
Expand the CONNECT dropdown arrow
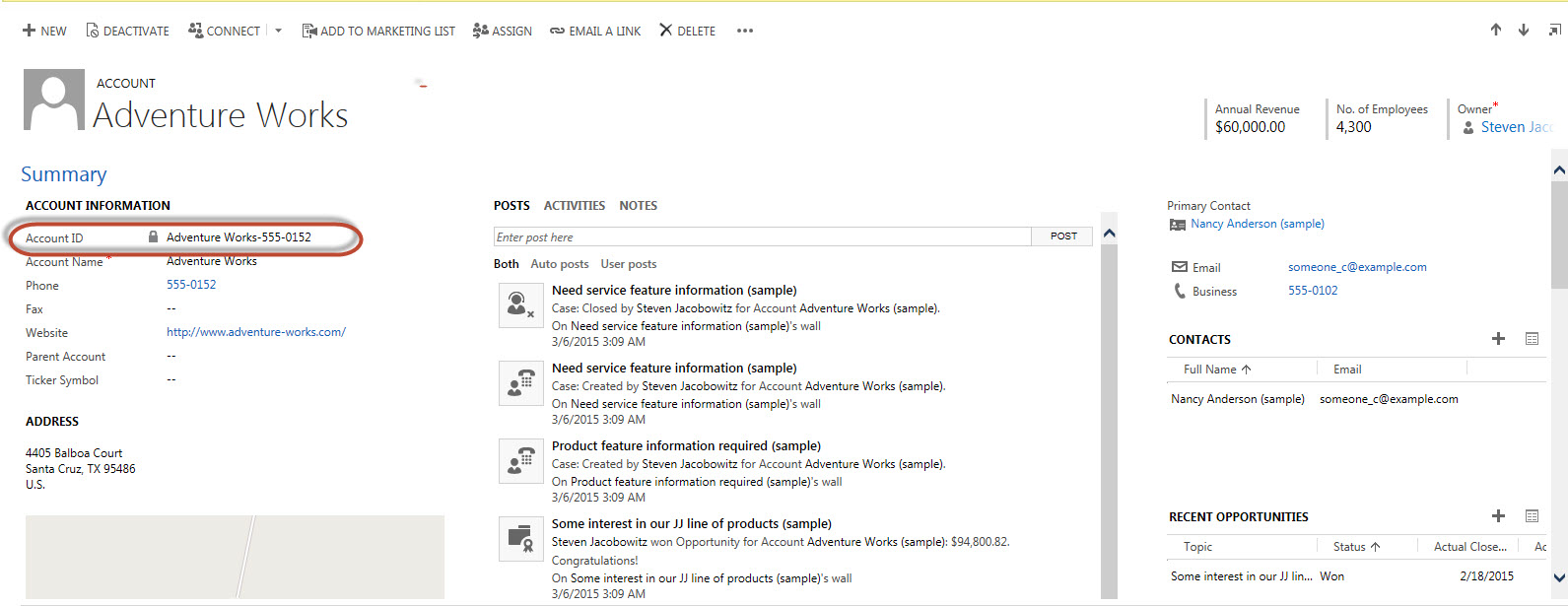point(278,31)
